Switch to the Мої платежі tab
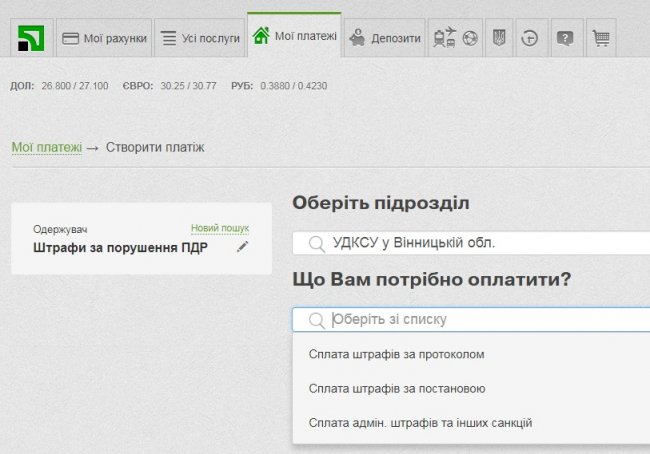Viewport: 650px width, 454px height. pos(294,37)
